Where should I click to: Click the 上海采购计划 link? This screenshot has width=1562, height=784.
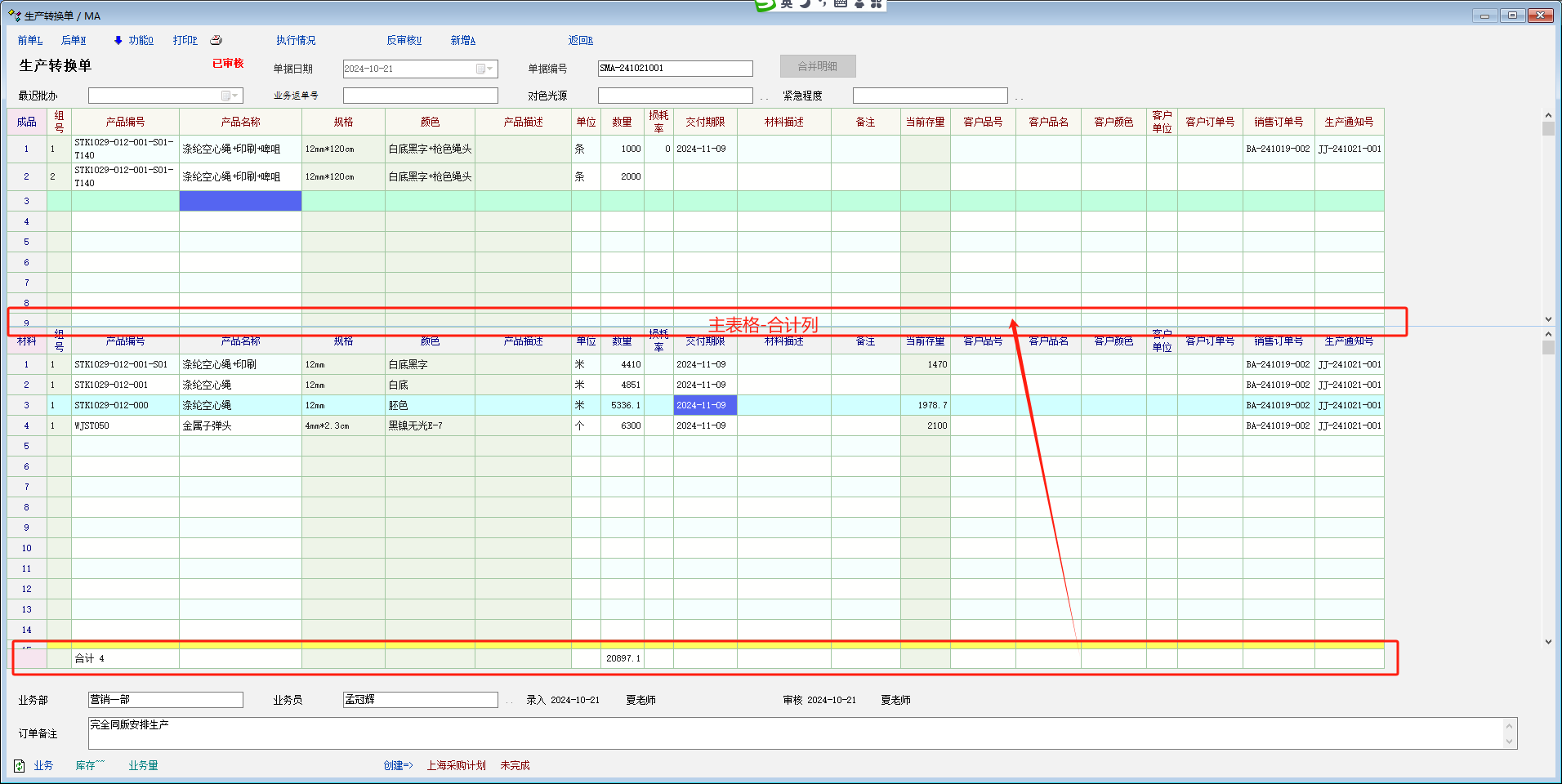[456, 765]
